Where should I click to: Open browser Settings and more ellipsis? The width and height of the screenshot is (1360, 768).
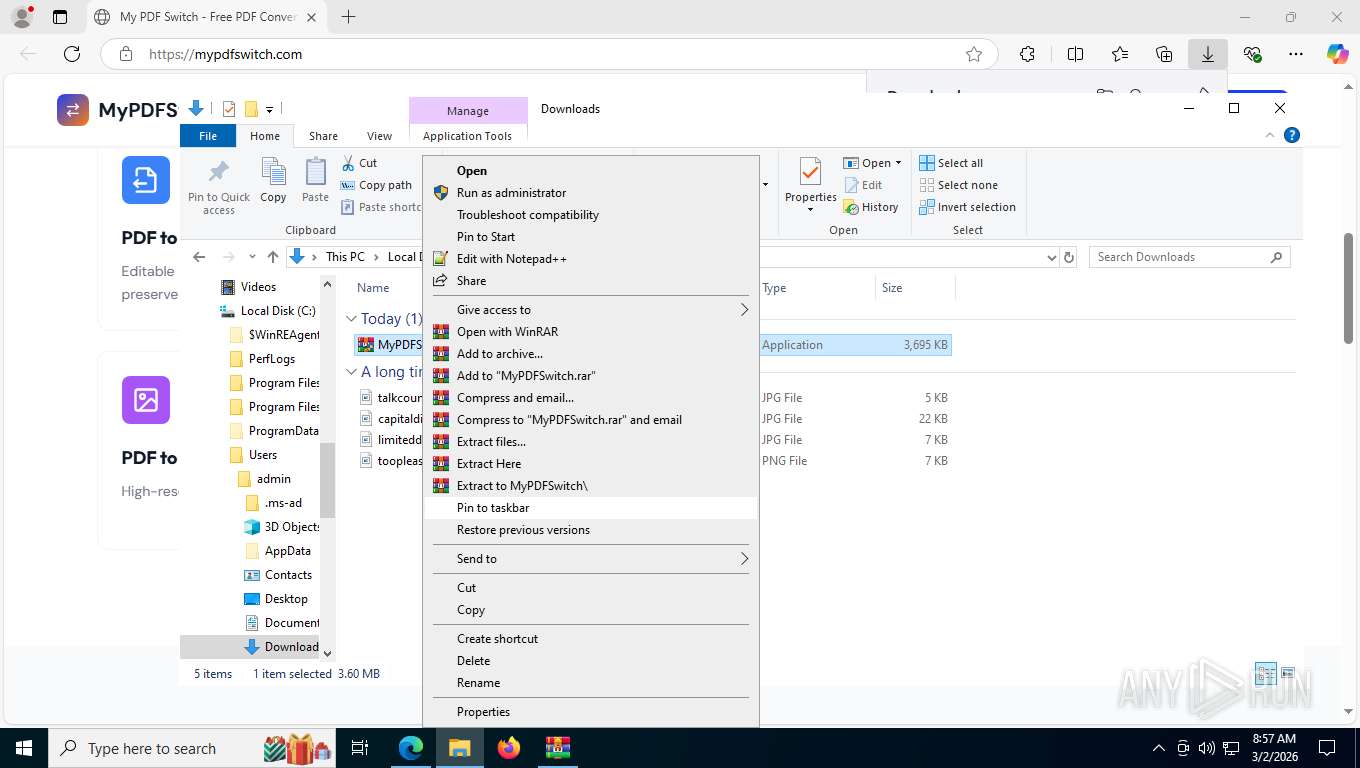coord(1296,54)
